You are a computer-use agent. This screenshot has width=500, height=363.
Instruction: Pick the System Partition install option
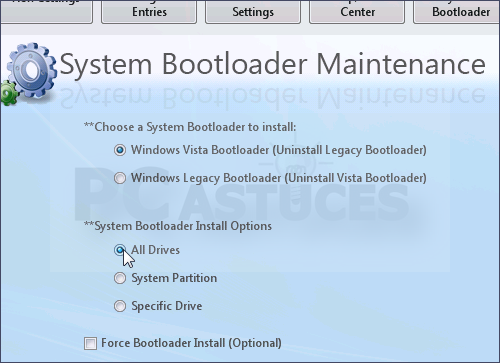pos(120,278)
